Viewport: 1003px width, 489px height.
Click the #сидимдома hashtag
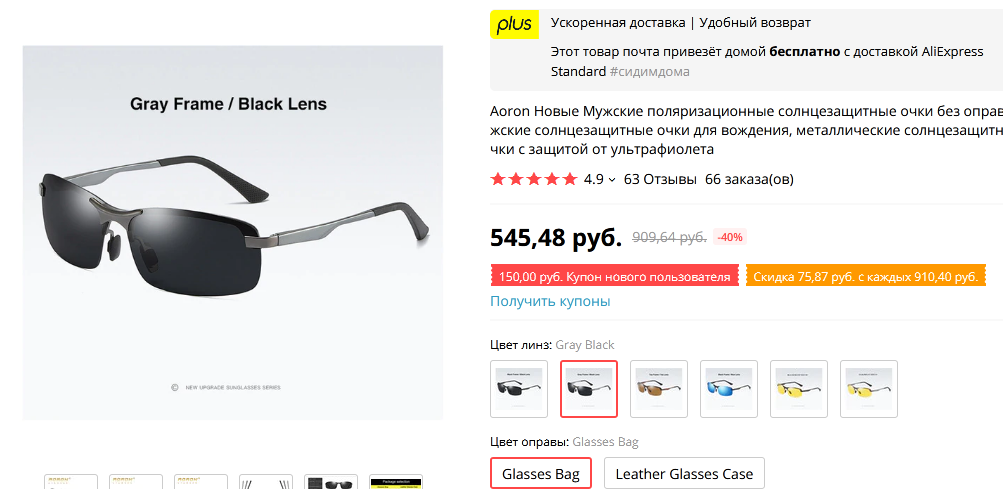point(649,72)
